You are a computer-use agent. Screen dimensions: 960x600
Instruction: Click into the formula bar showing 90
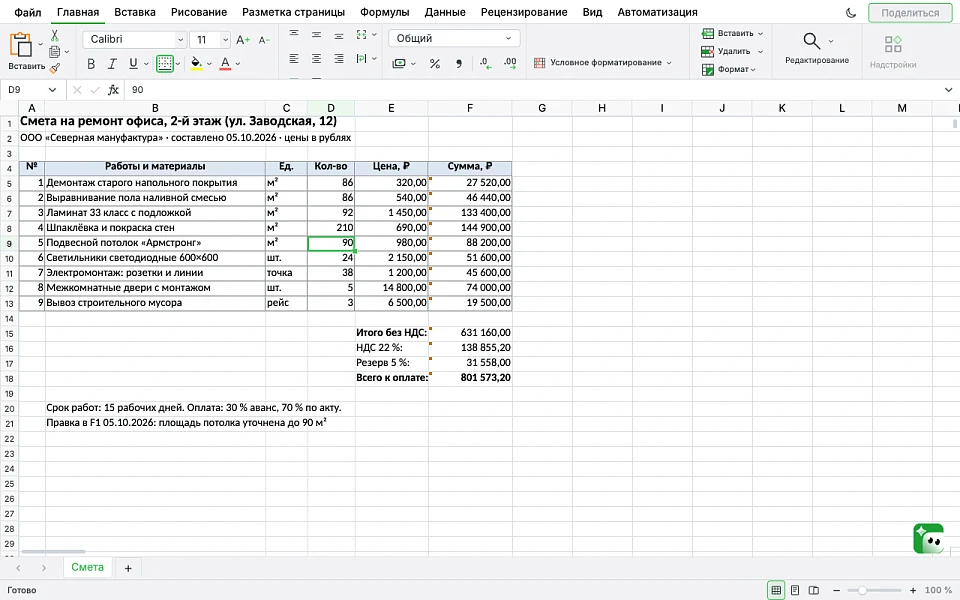click(533, 90)
